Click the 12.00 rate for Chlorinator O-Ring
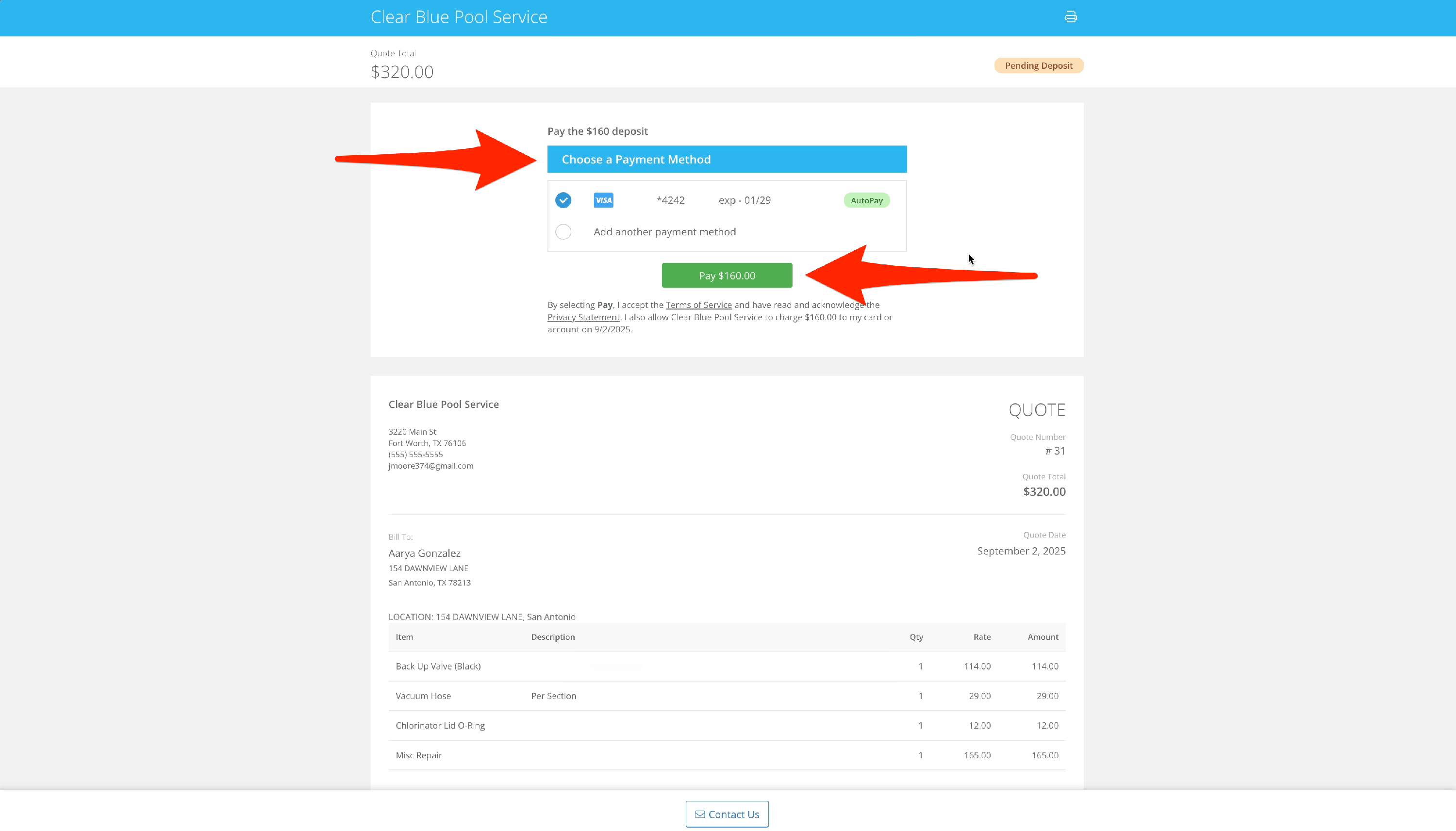 click(980, 725)
